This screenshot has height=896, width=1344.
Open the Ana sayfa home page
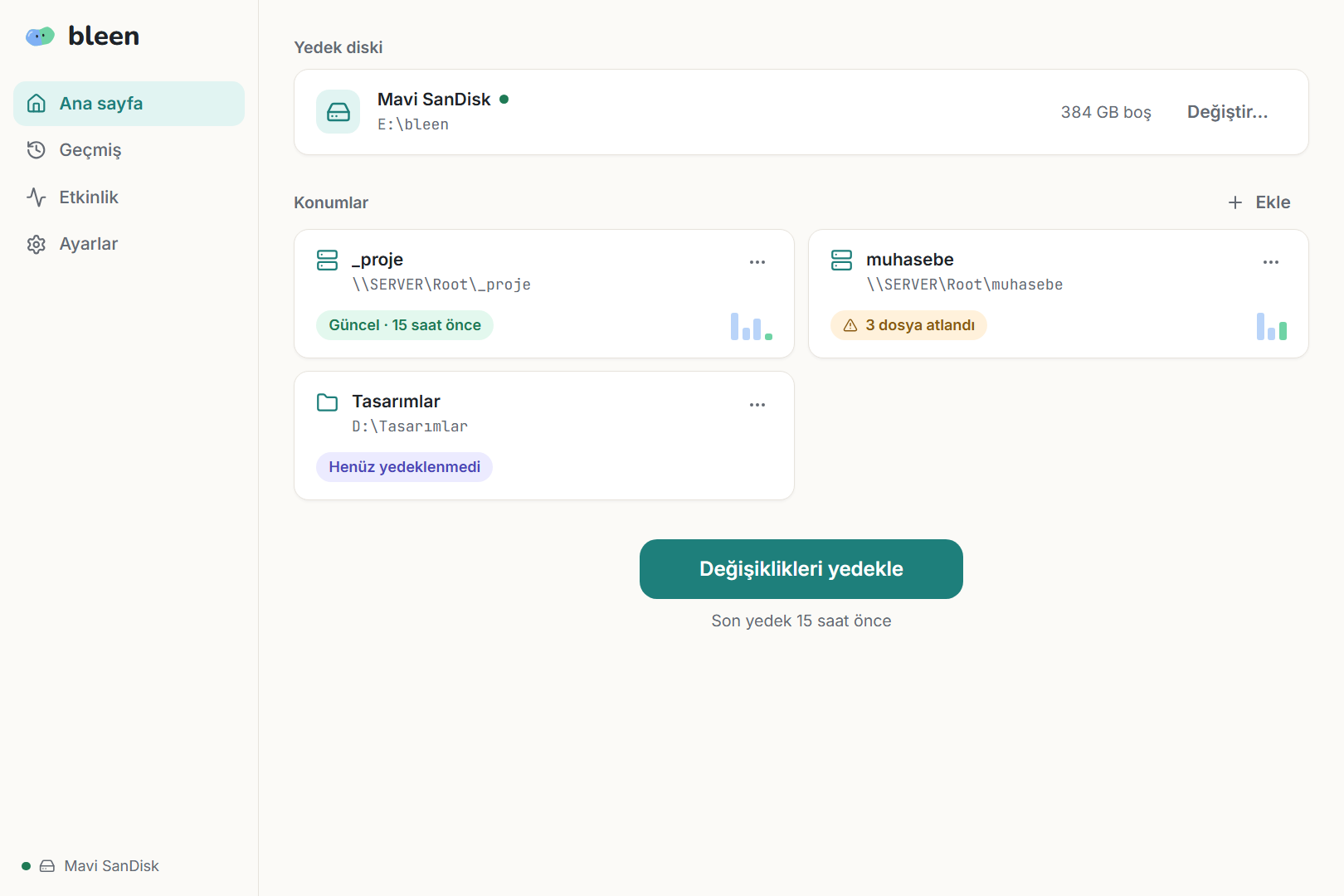coord(129,104)
